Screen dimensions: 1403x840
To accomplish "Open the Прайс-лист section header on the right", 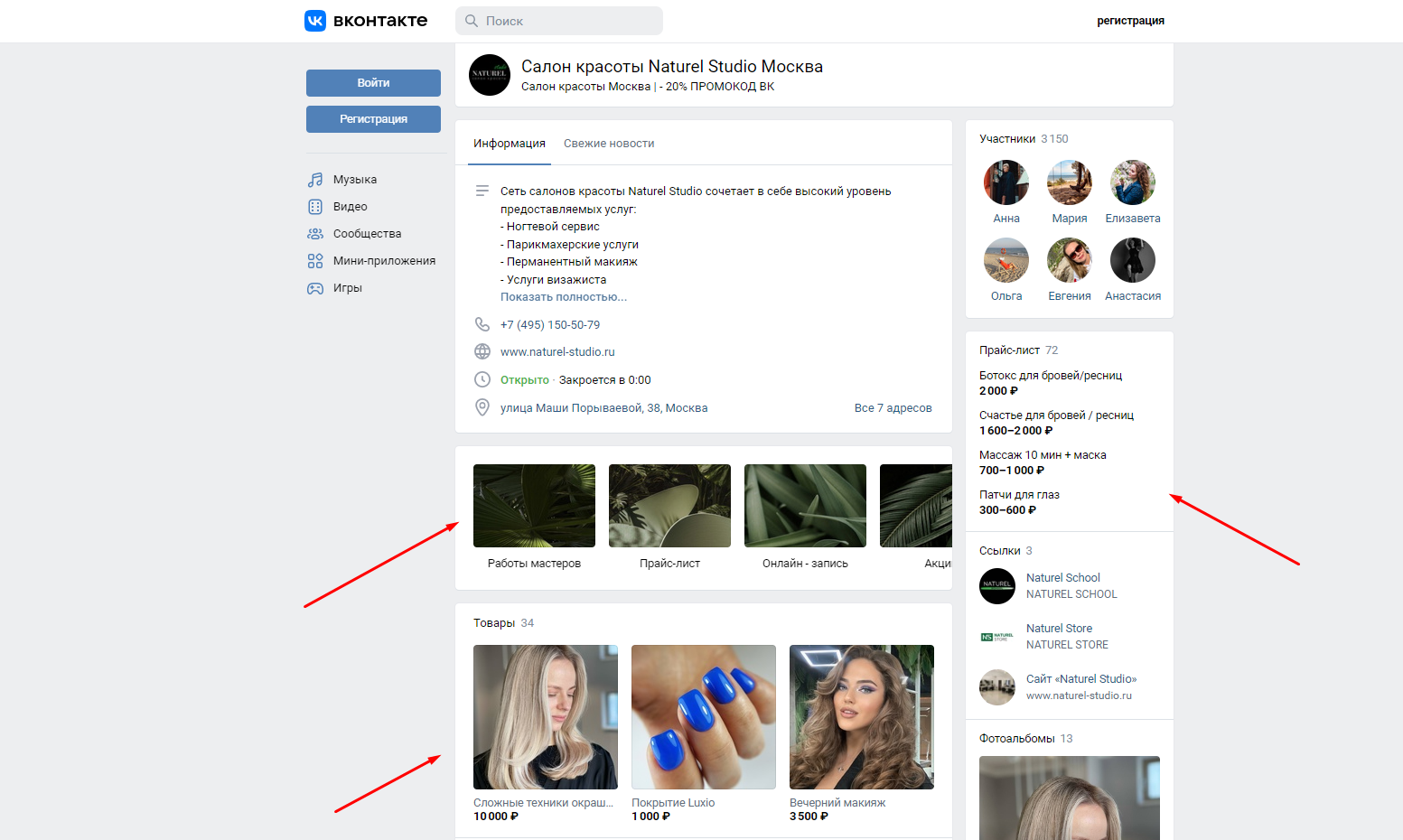I will point(1018,350).
